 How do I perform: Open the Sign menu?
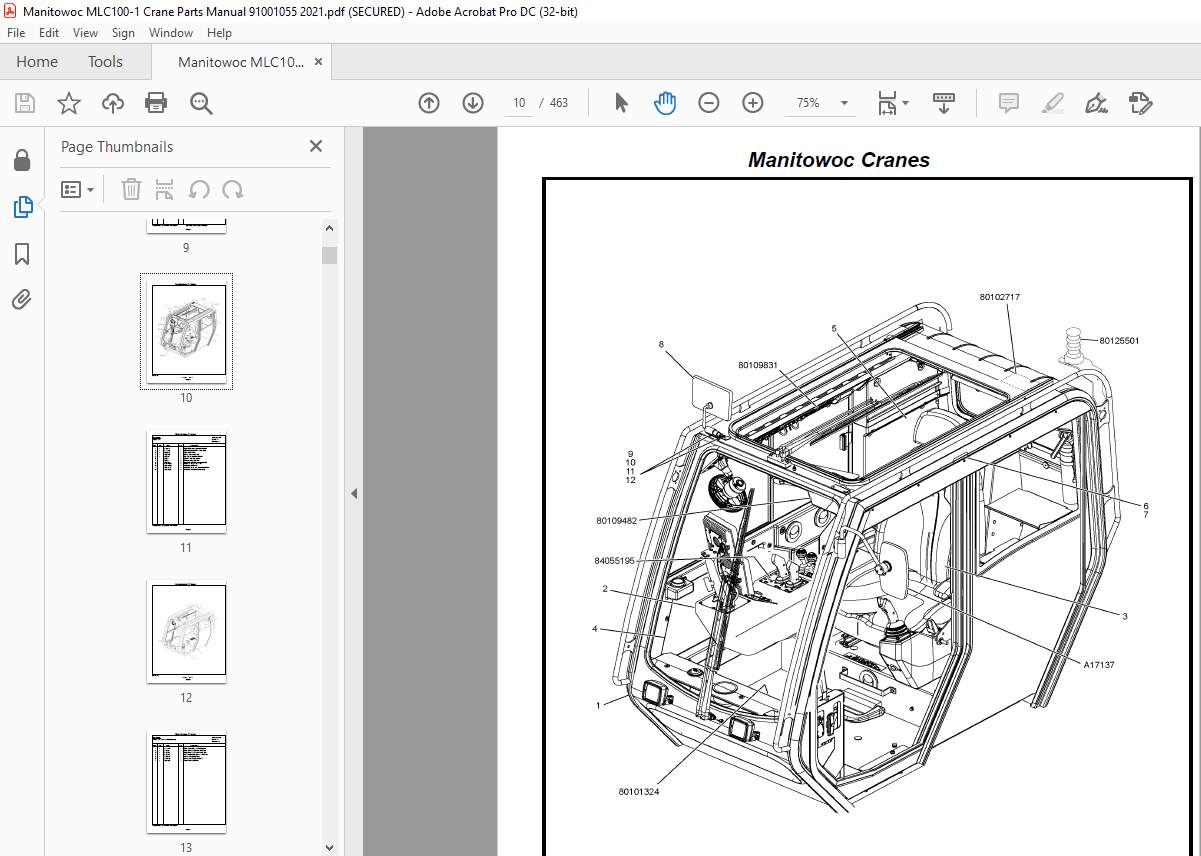pos(123,33)
